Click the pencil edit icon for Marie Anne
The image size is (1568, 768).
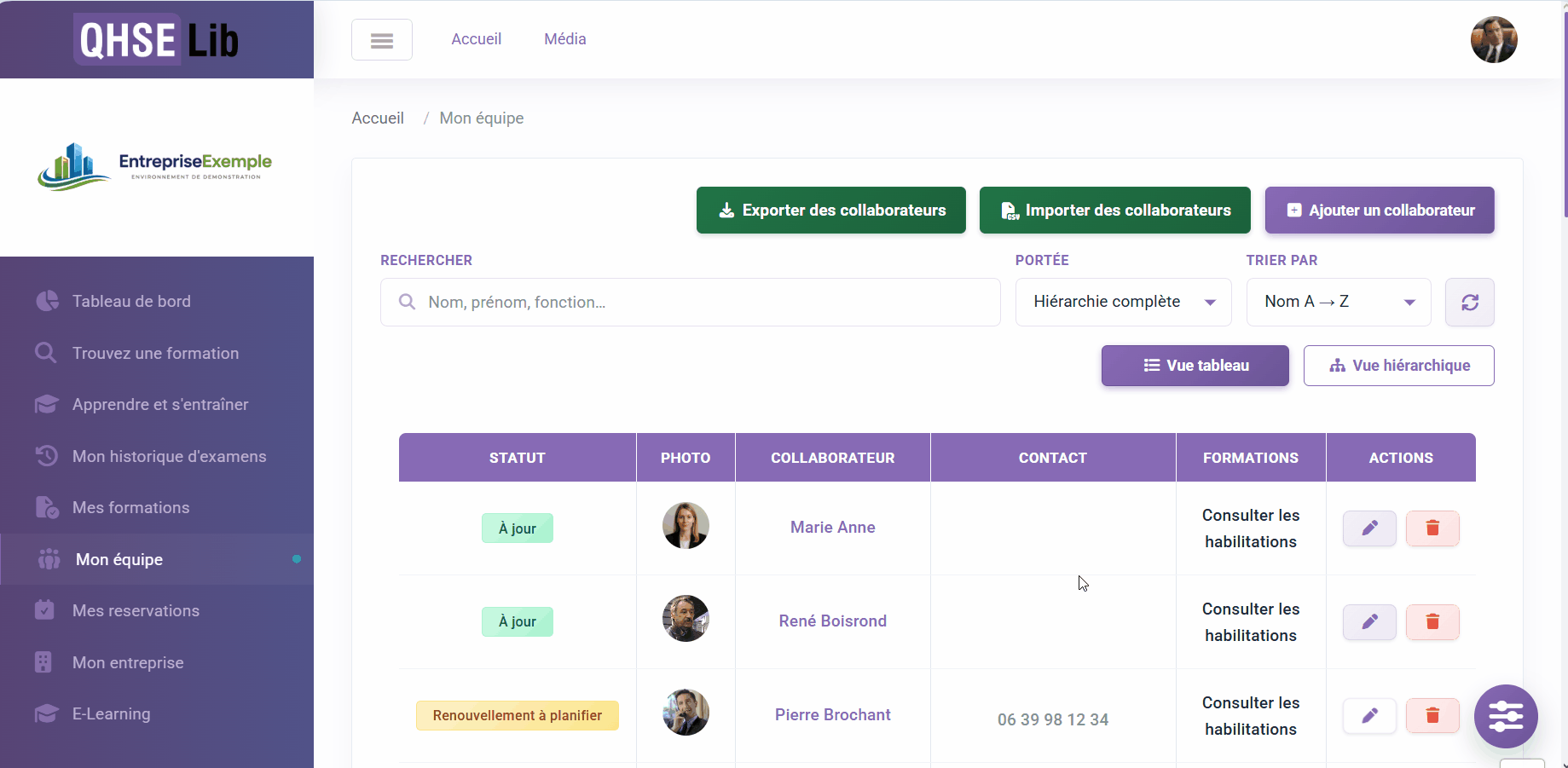click(1368, 528)
